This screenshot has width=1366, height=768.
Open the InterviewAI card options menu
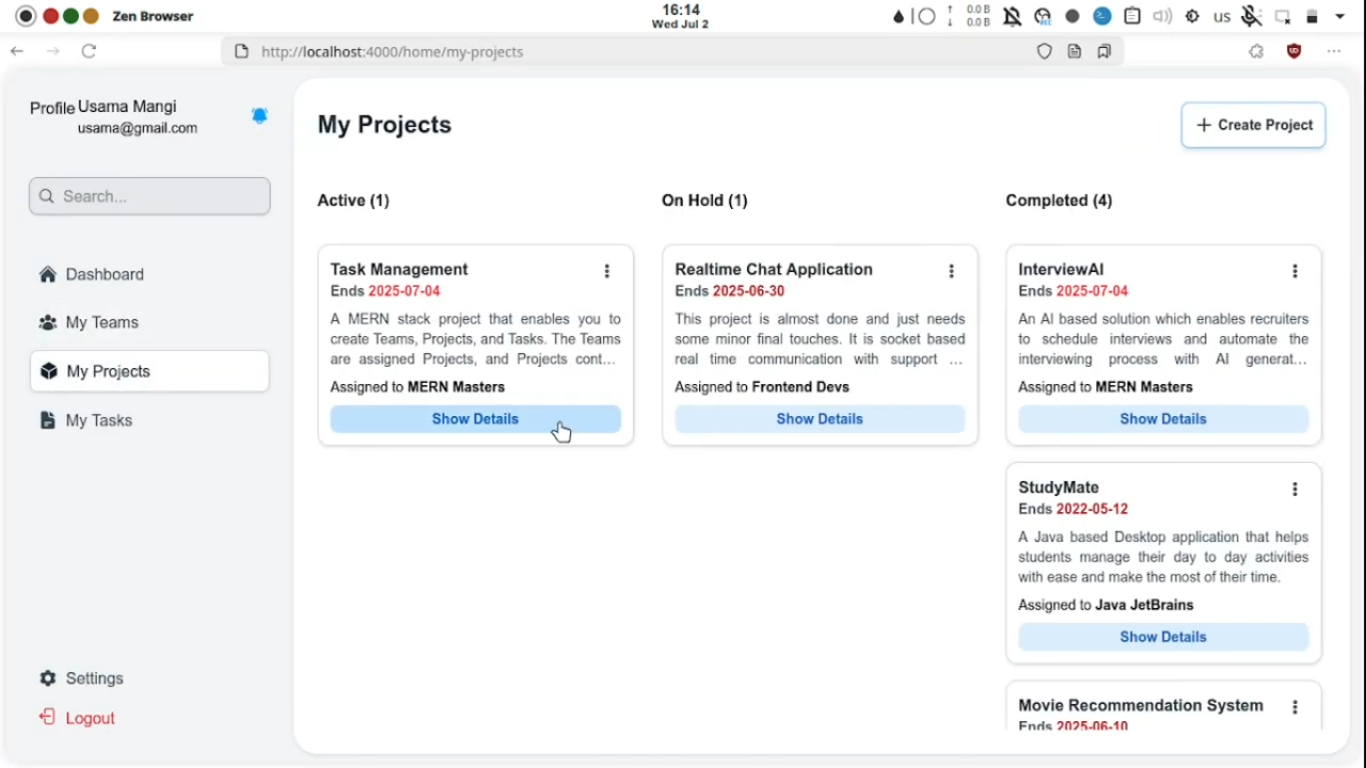tap(1295, 270)
